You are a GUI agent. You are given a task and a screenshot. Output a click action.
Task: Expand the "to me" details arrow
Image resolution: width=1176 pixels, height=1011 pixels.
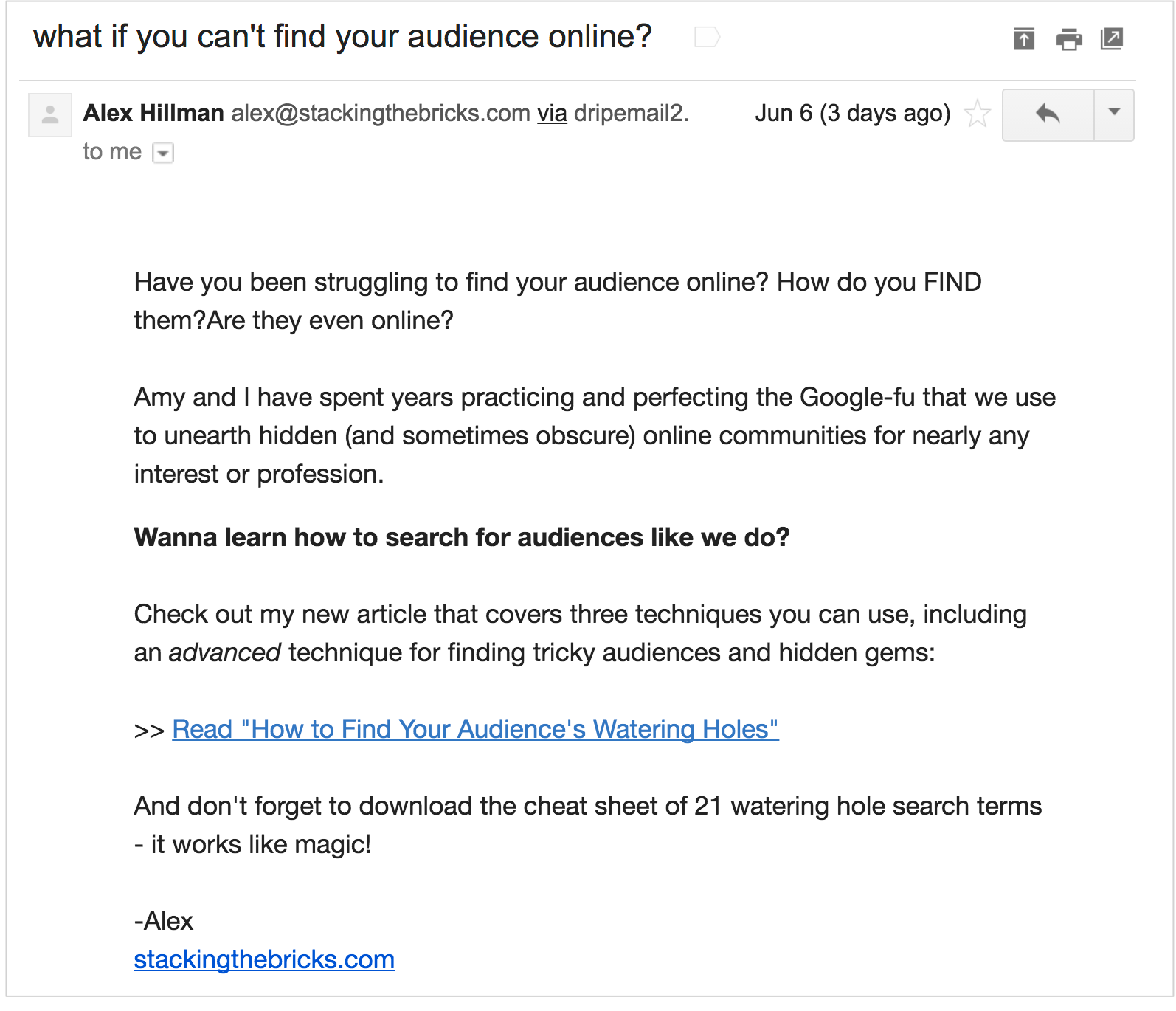click(x=163, y=153)
